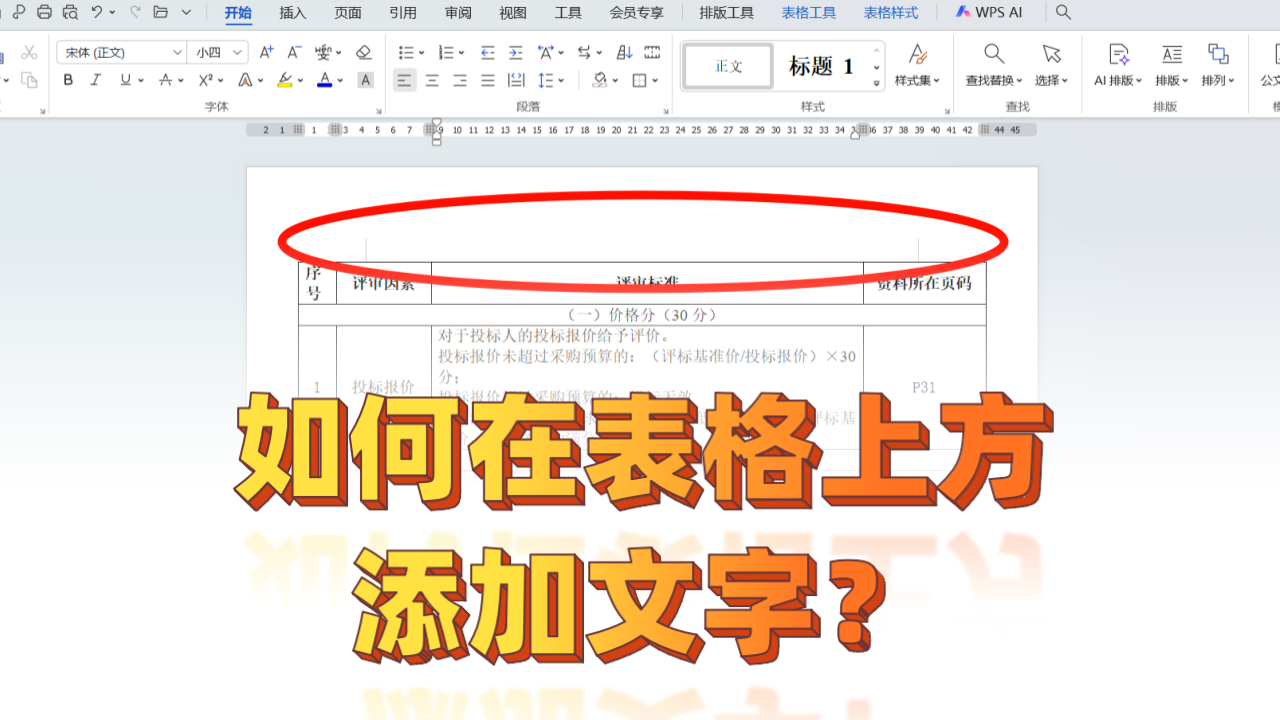Open the text effects A icon
This screenshot has height=720, width=1280.
click(245, 80)
